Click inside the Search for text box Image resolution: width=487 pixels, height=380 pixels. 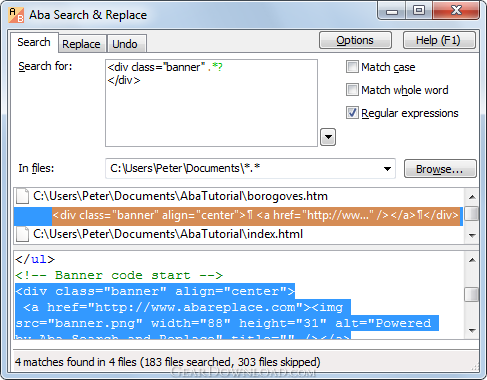[211, 103]
